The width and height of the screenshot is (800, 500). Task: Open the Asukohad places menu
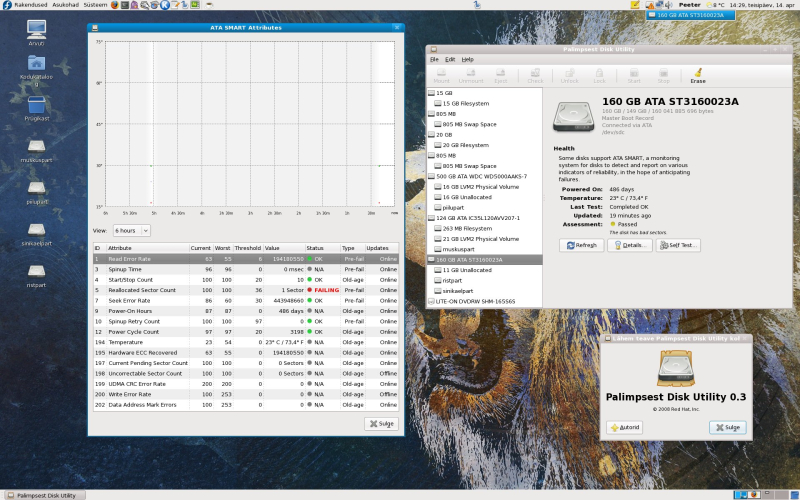65,5
